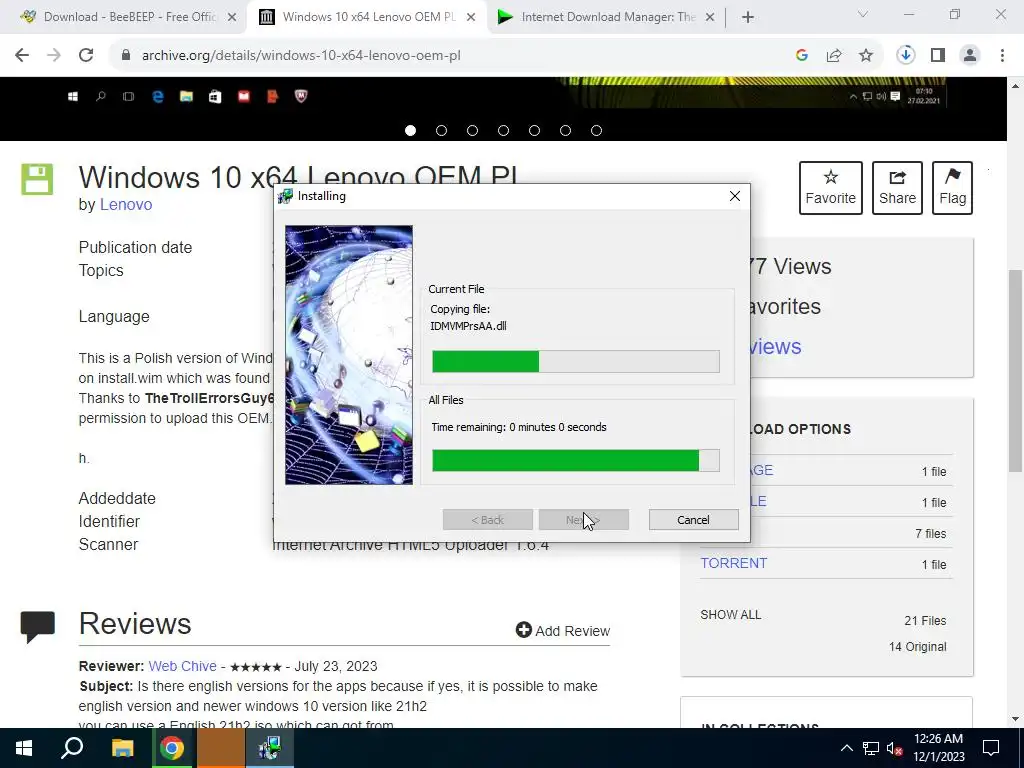1024x768 pixels.
Task: Close the Windows 10 Lenovo OEM tab
Action: pos(471,18)
